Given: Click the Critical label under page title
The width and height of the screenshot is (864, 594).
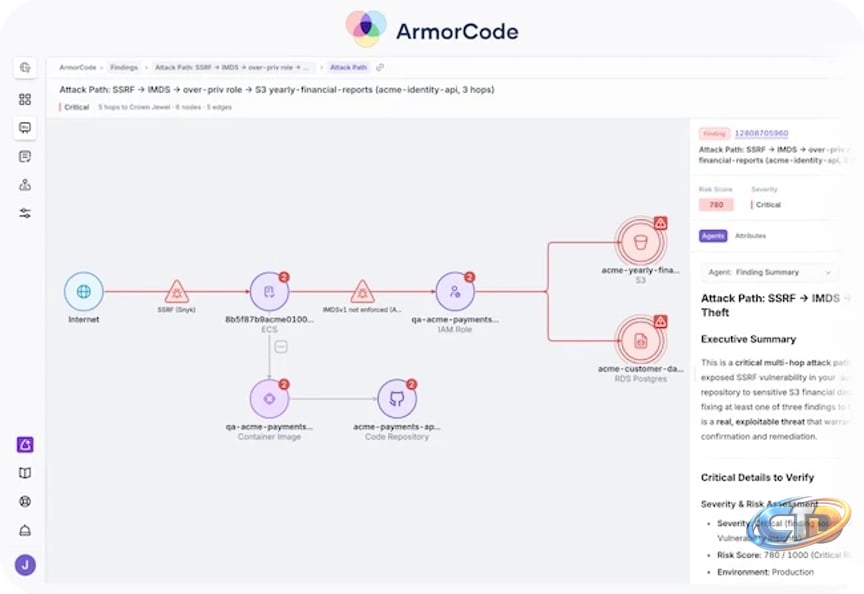Looking at the screenshot, I should tap(77, 107).
